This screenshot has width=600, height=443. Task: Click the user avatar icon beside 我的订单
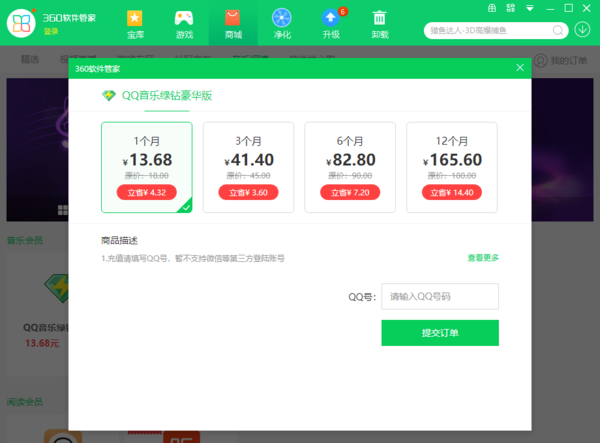pyautogui.click(x=540, y=60)
